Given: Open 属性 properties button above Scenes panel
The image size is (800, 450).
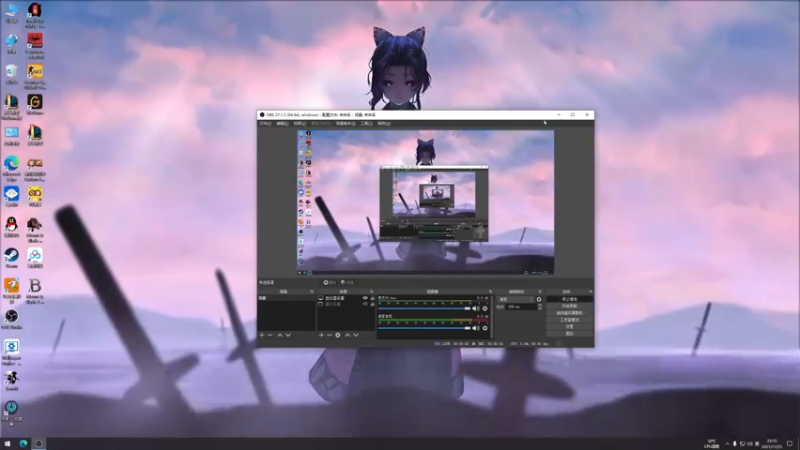Looking at the screenshot, I should 330,282.
